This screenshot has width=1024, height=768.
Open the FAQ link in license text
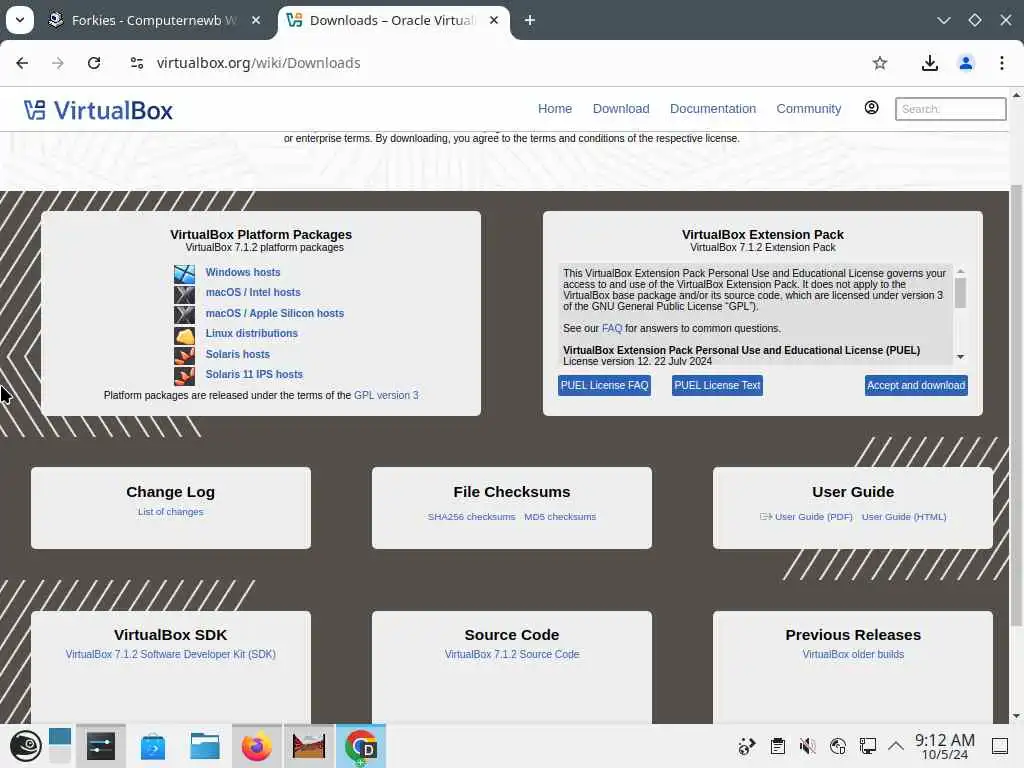tap(612, 328)
